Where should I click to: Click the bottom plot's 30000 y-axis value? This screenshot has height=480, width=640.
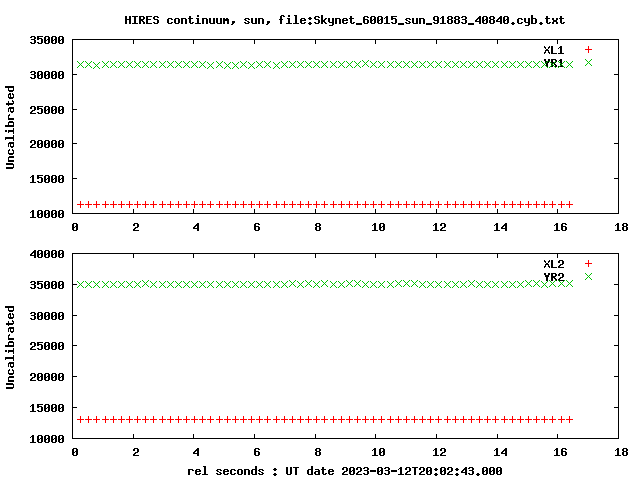[x=47, y=316]
